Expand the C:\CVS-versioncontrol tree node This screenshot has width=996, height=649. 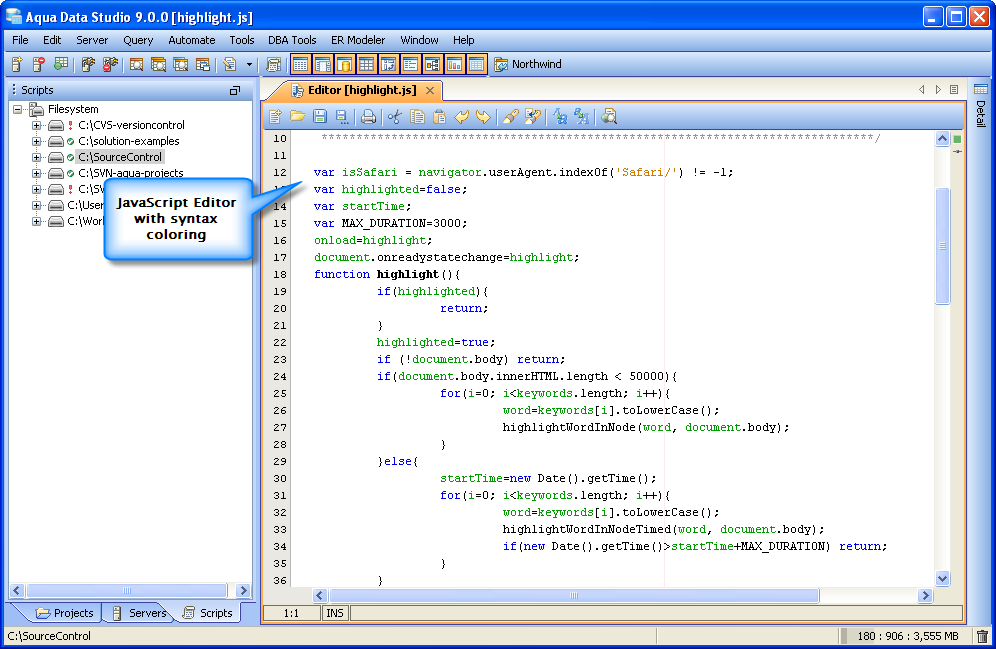37,126
